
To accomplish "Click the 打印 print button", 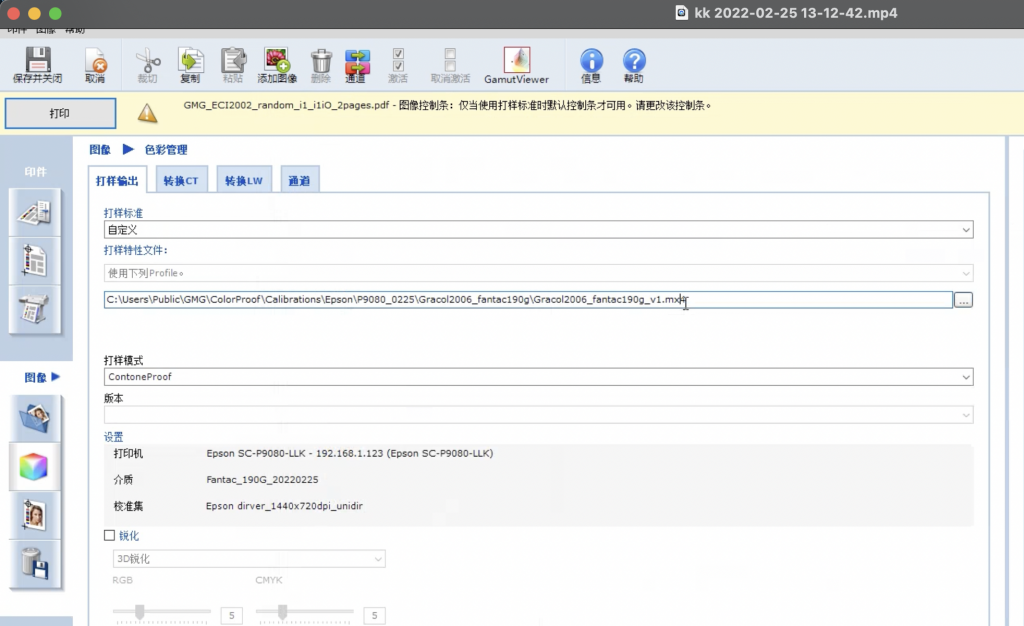I will [60, 114].
